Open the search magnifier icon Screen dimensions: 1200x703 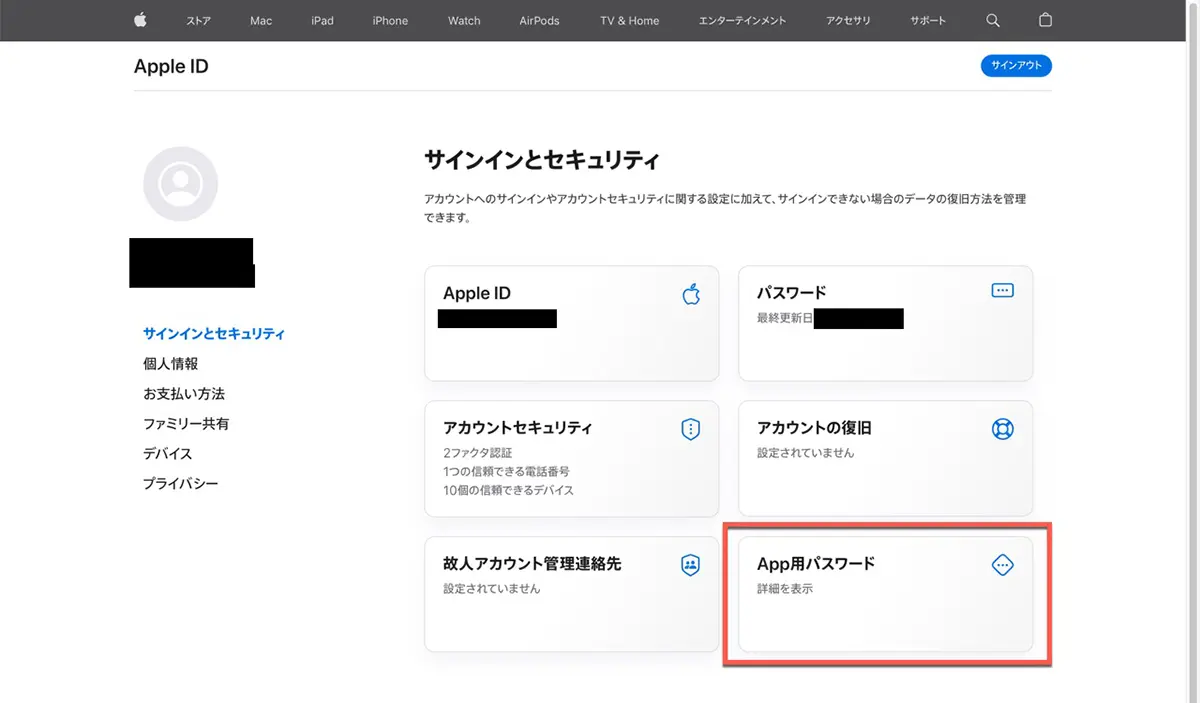pos(992,20)
